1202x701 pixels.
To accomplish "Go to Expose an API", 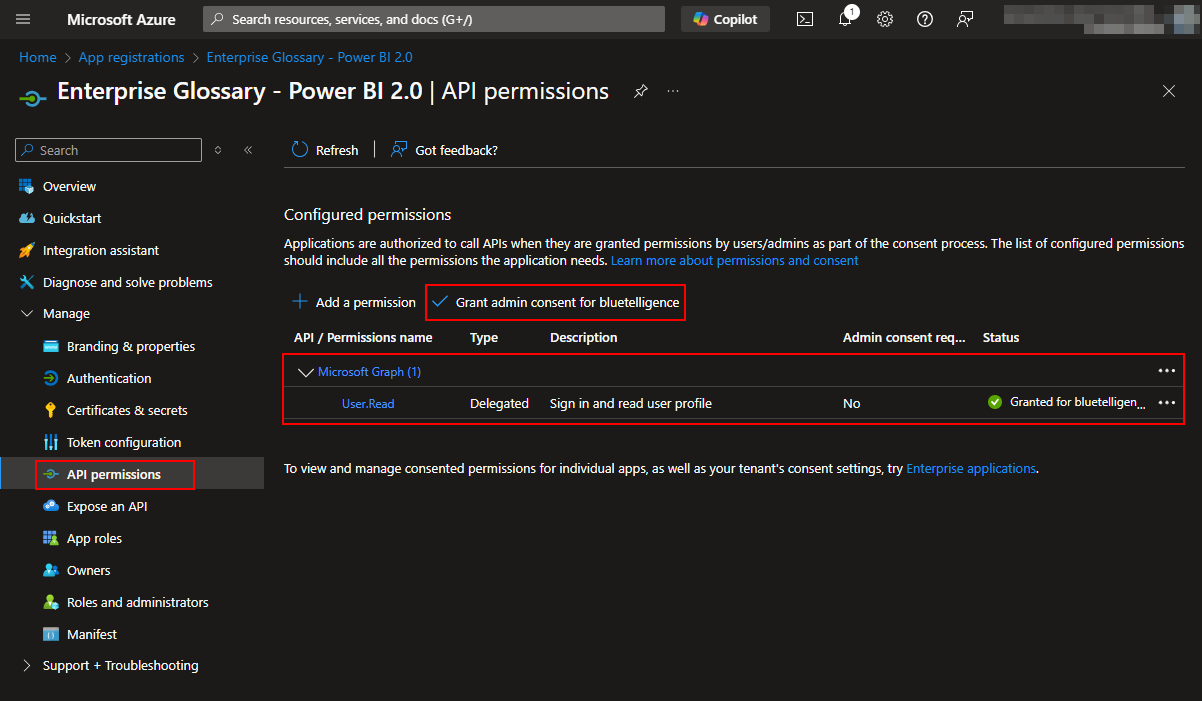I will pyautogui.click(x=107, y=506).
